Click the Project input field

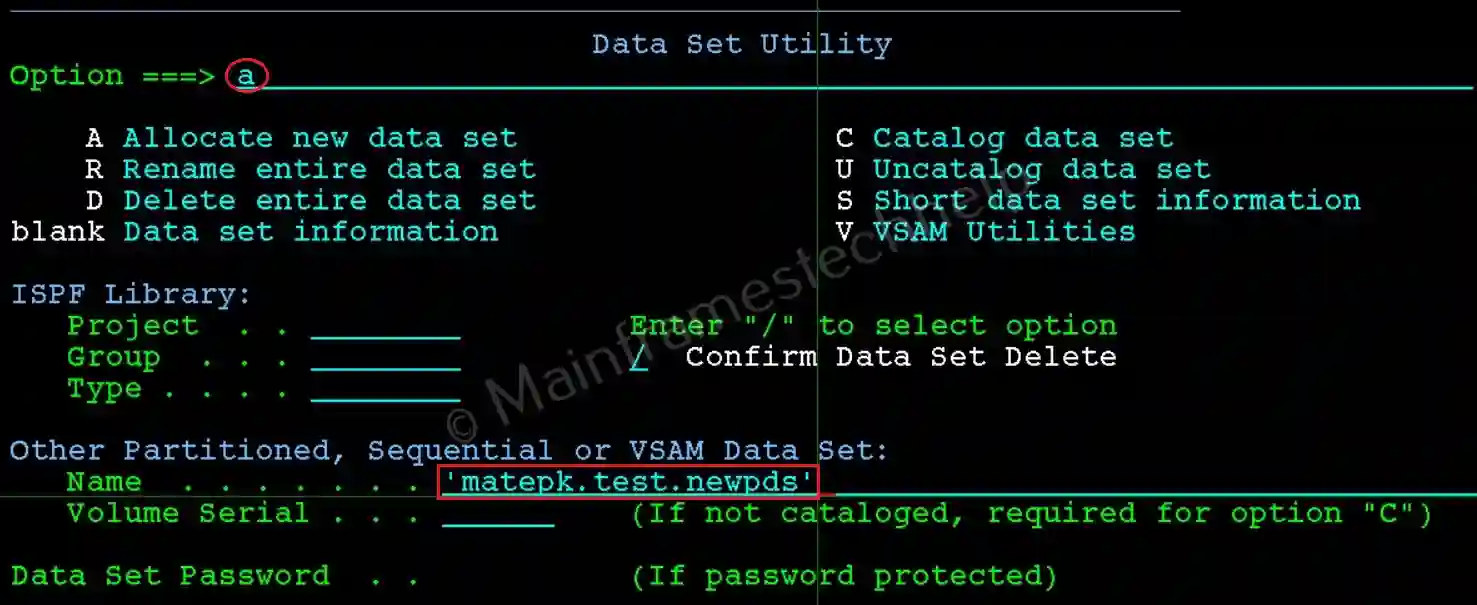tap(385, 327)
